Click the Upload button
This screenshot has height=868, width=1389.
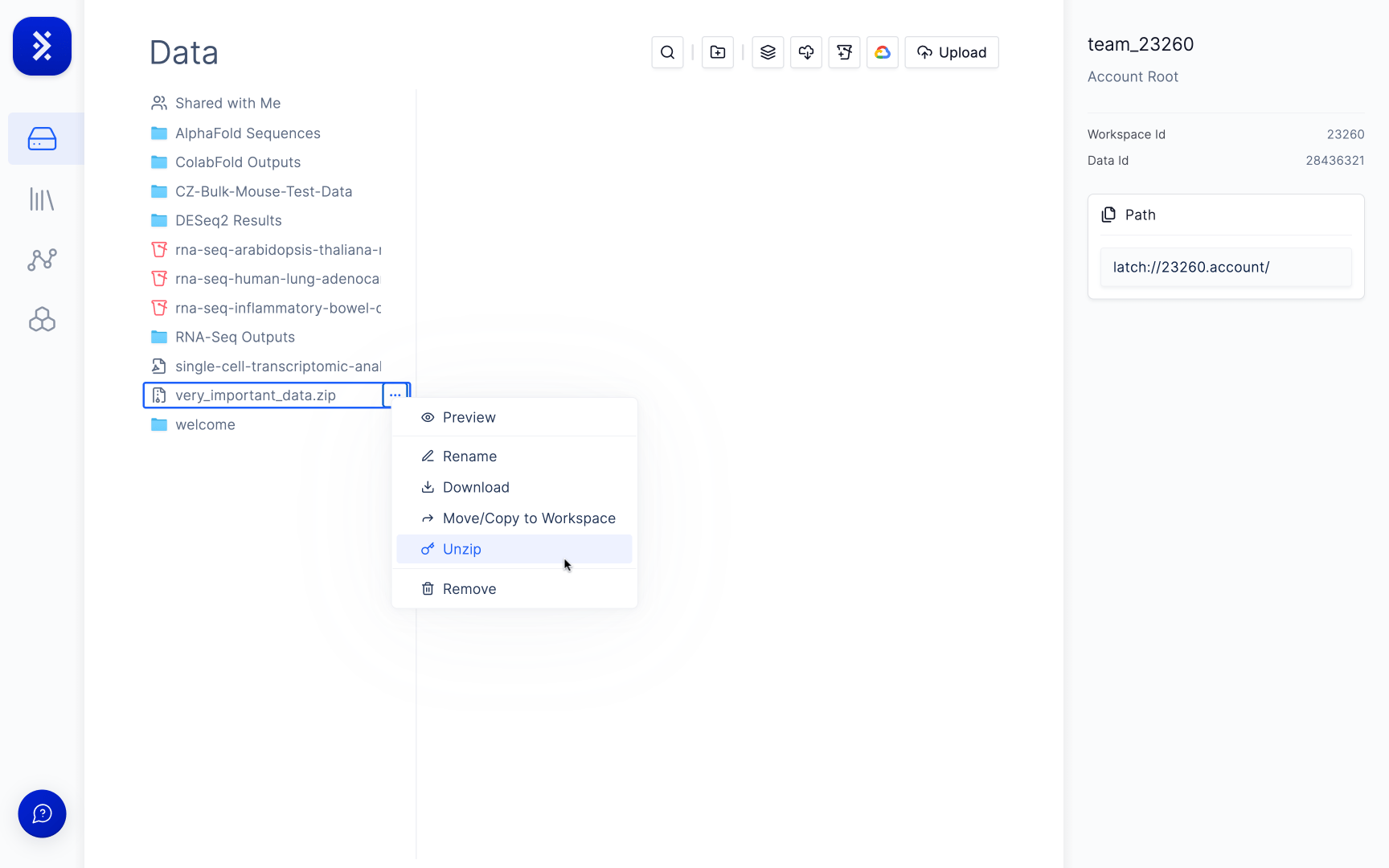click(x=952, y=52)
